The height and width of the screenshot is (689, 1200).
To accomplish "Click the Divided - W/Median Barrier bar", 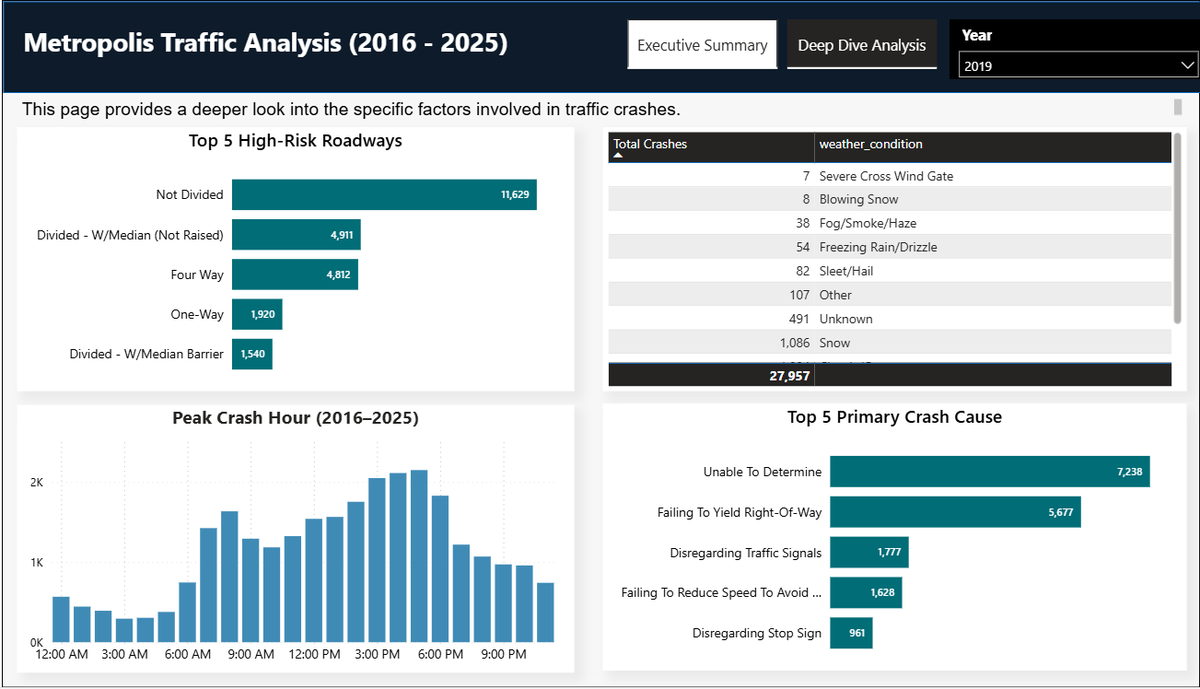I will click(251, 353).
